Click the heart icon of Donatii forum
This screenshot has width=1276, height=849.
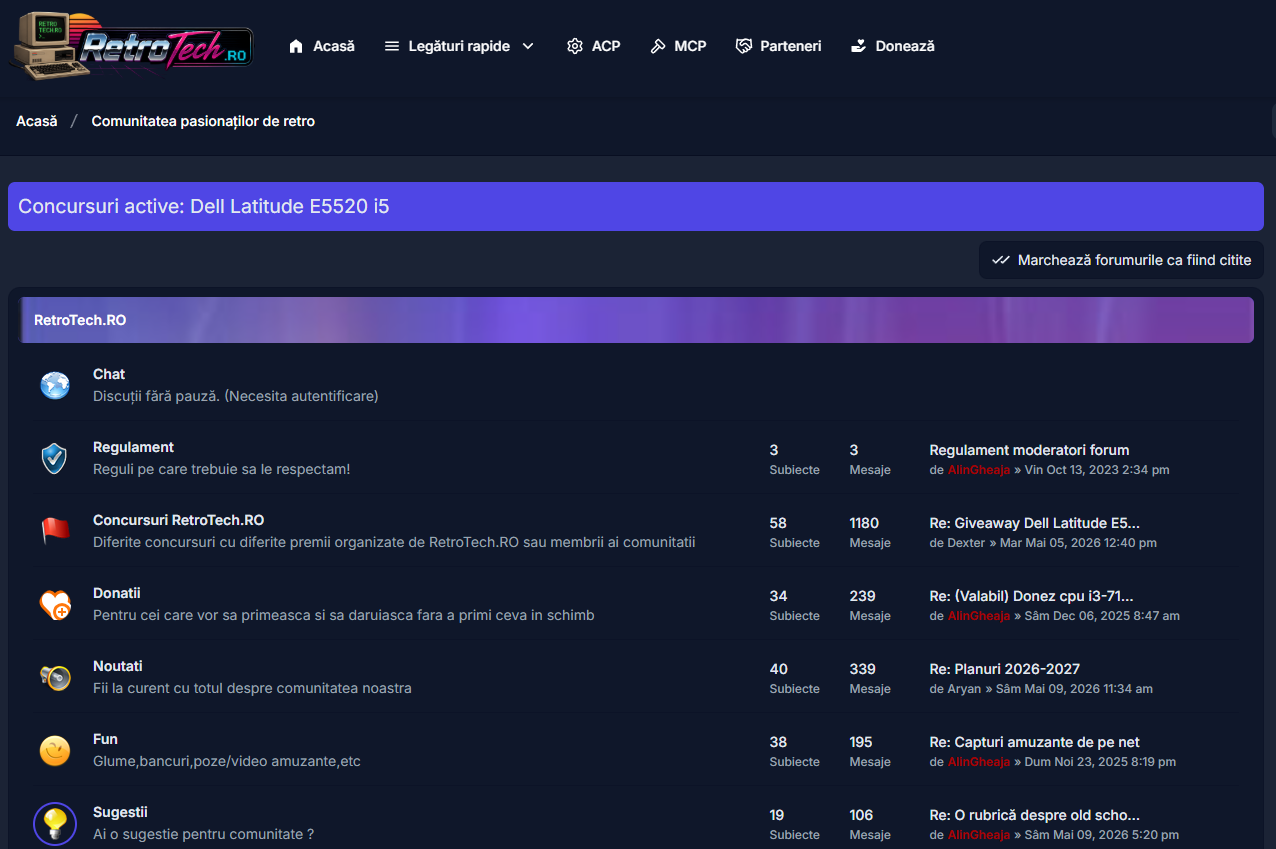tap(55, 604)
